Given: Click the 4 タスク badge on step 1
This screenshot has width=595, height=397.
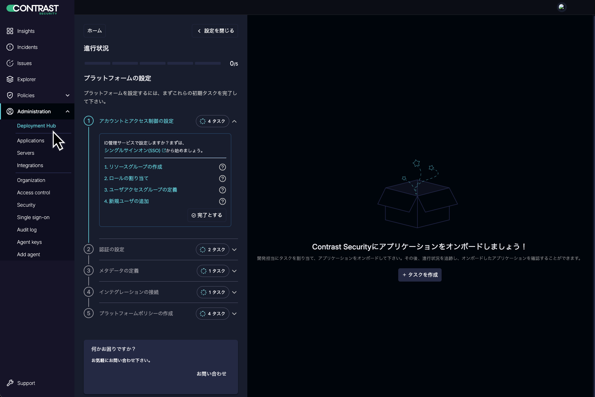Looking at the screenshot, I should pos(212,121).
